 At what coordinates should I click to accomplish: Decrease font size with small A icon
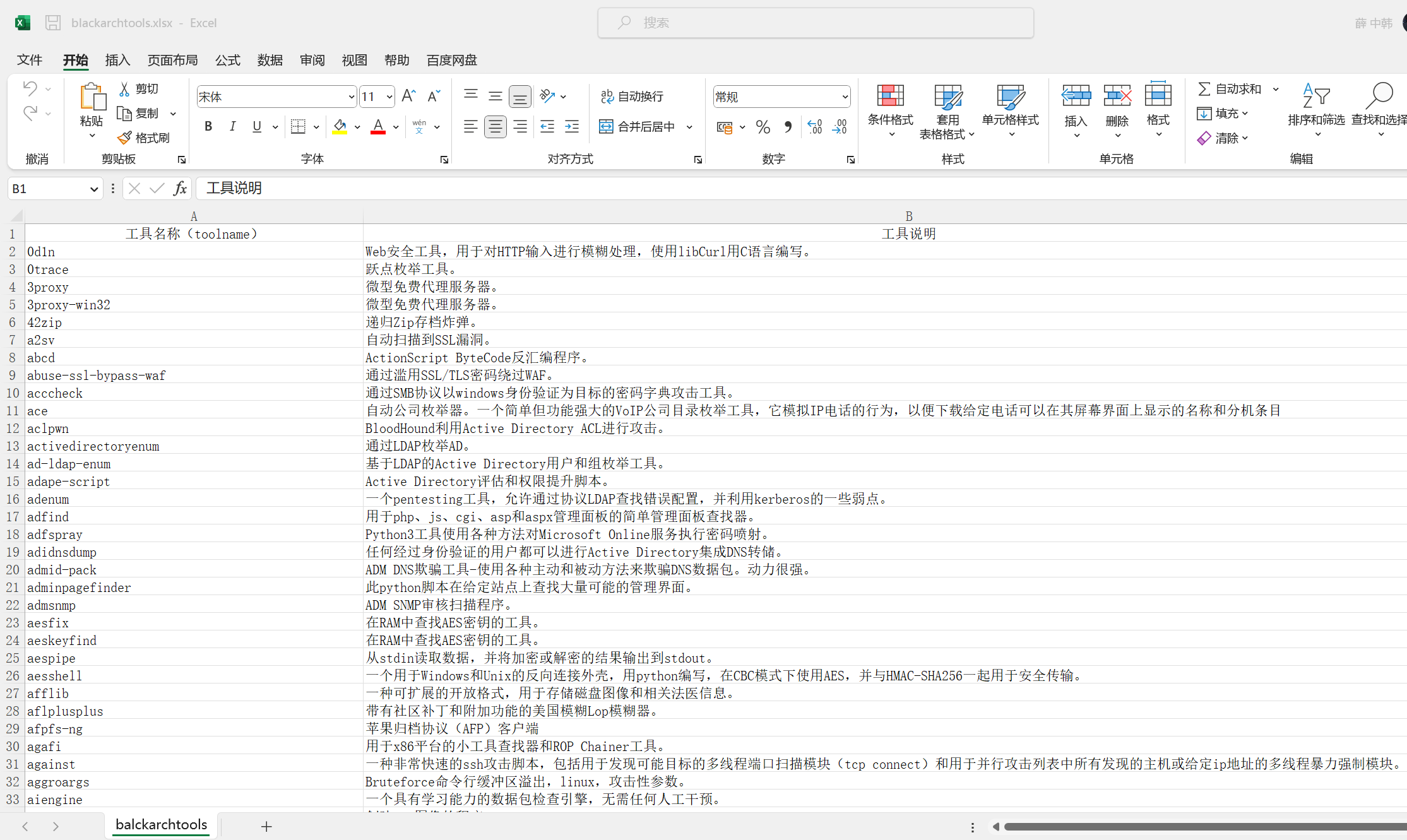[x=434, y=96]
